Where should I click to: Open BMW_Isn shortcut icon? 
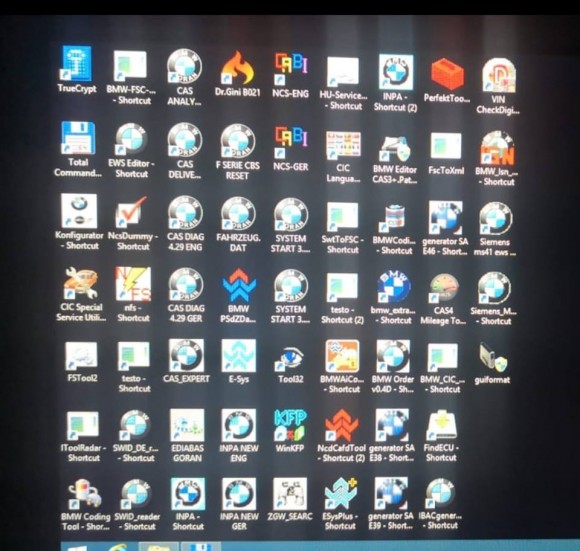[498, 148]
